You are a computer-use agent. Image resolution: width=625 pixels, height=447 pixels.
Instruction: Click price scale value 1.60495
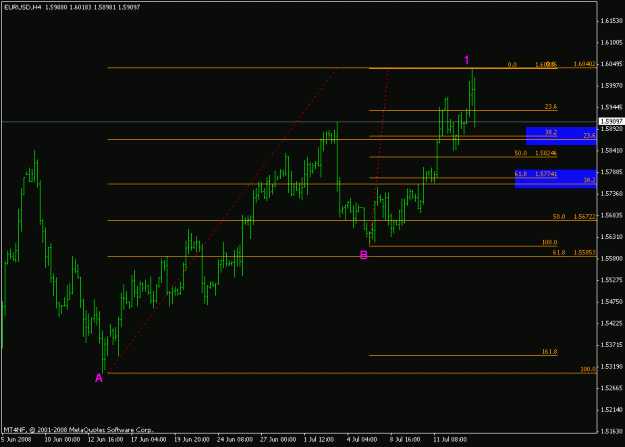611,64
